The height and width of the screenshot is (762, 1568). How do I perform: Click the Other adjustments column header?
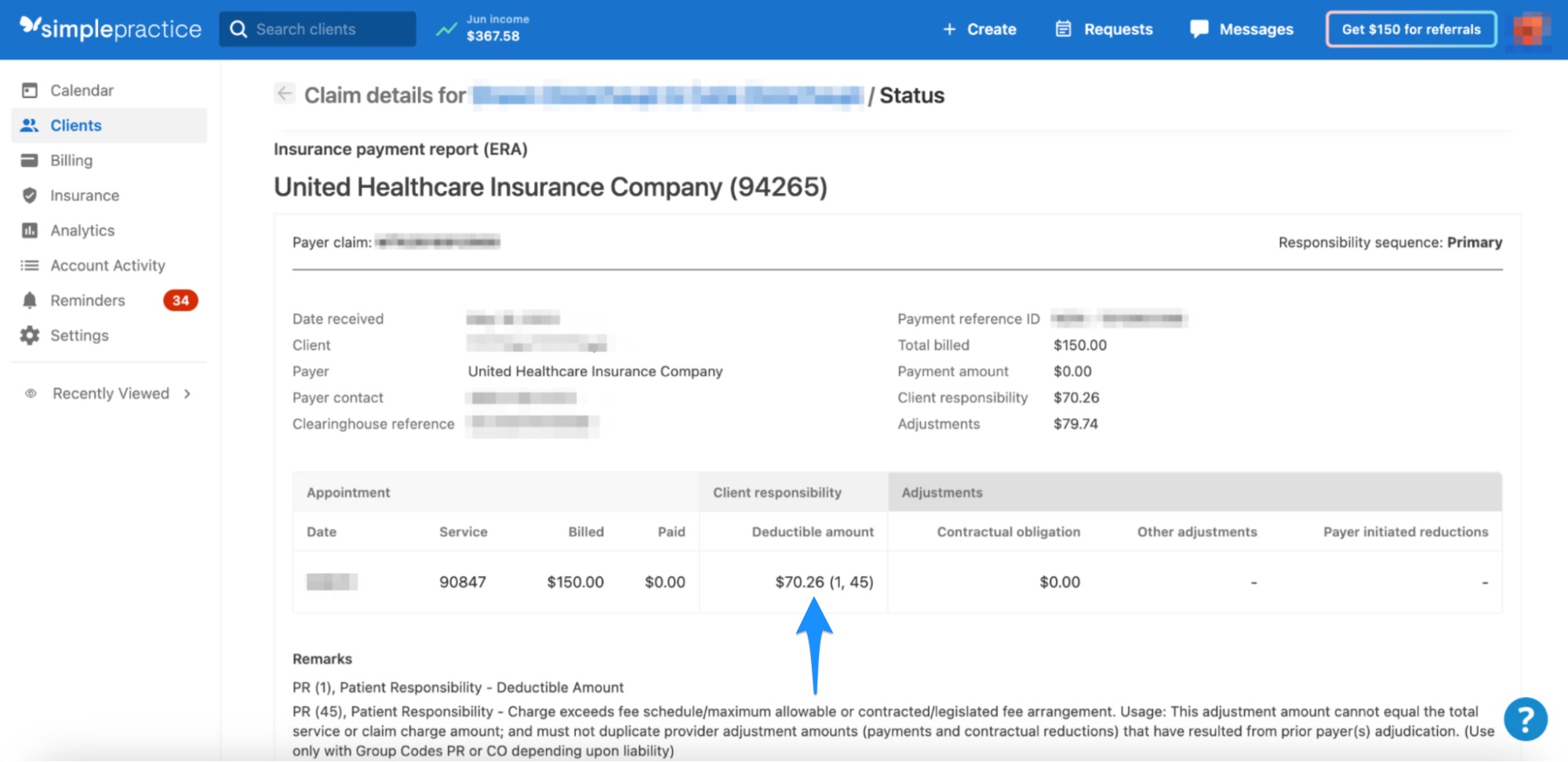1197,532
